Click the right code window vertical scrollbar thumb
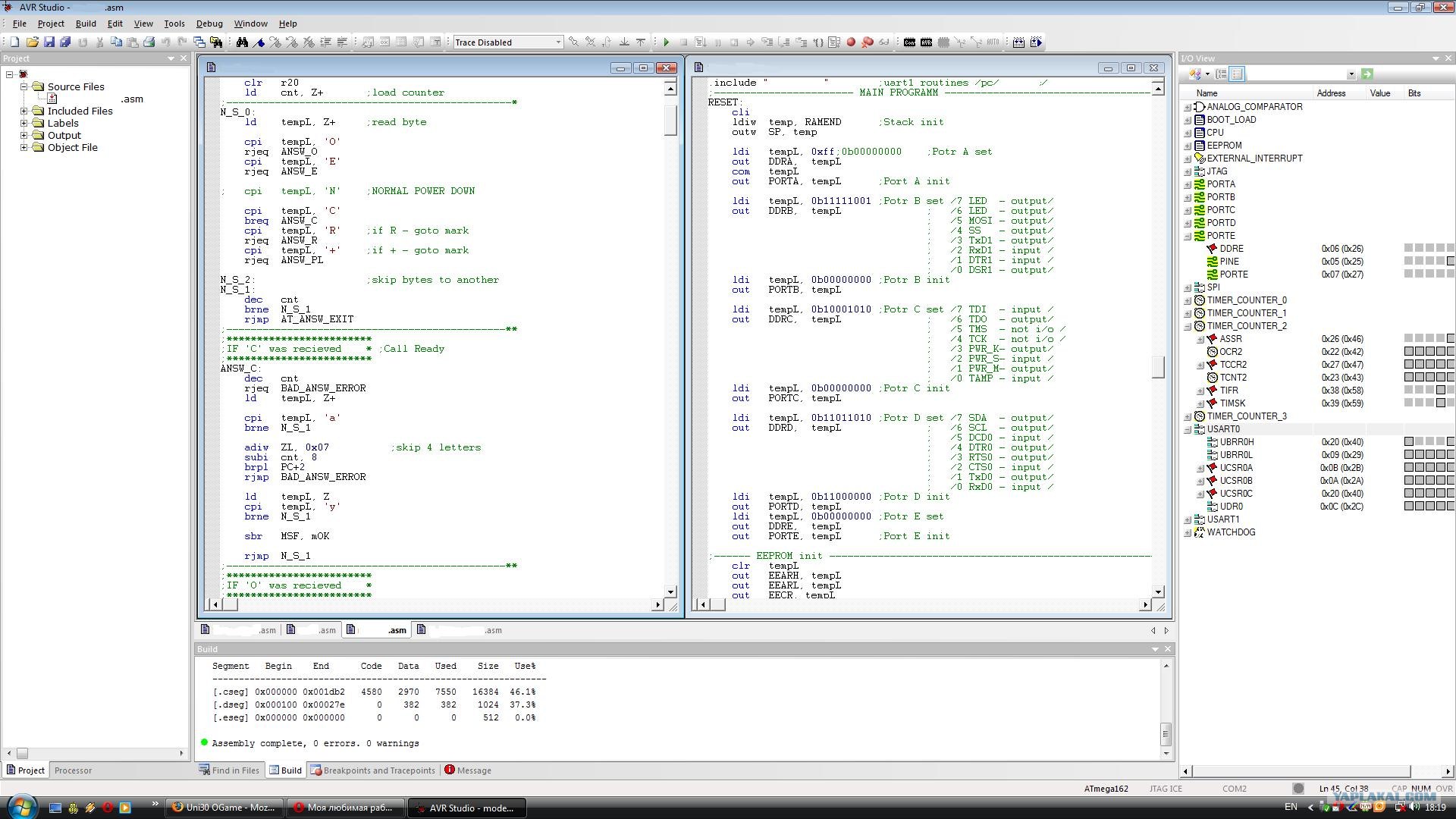Image resolution: width=1456 pixels, height=819 pixels. pyautogui.click(x=1158, y=367)
